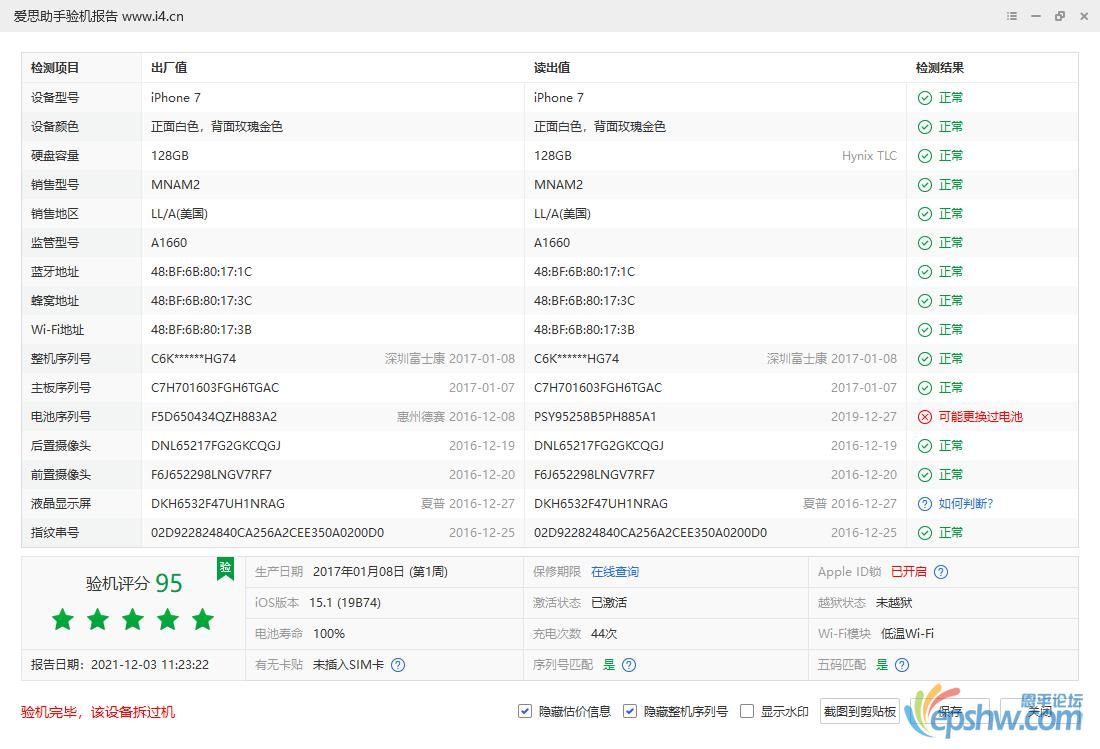Click the green check icon for 销售型号
The image size is (1100, 749).
click(x=925, y=185)
